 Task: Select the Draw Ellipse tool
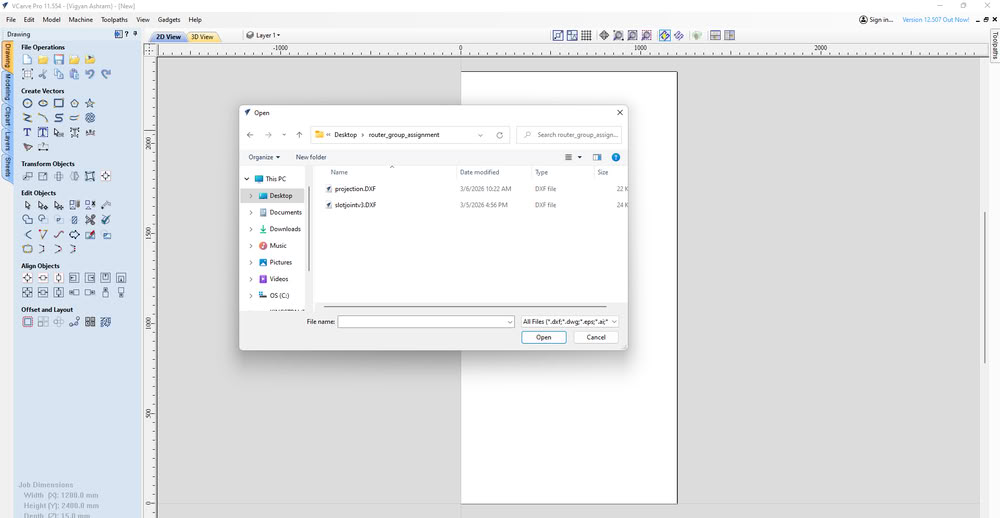[x=43, y=103]
